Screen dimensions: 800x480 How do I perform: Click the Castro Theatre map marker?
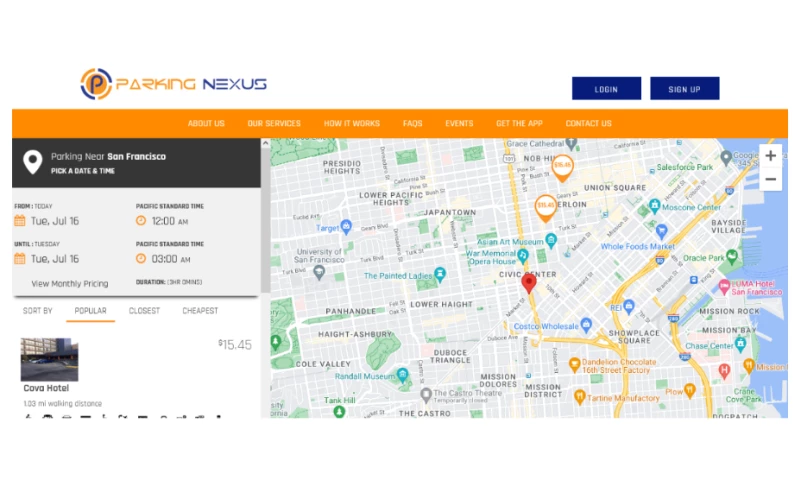pos(426,394)
